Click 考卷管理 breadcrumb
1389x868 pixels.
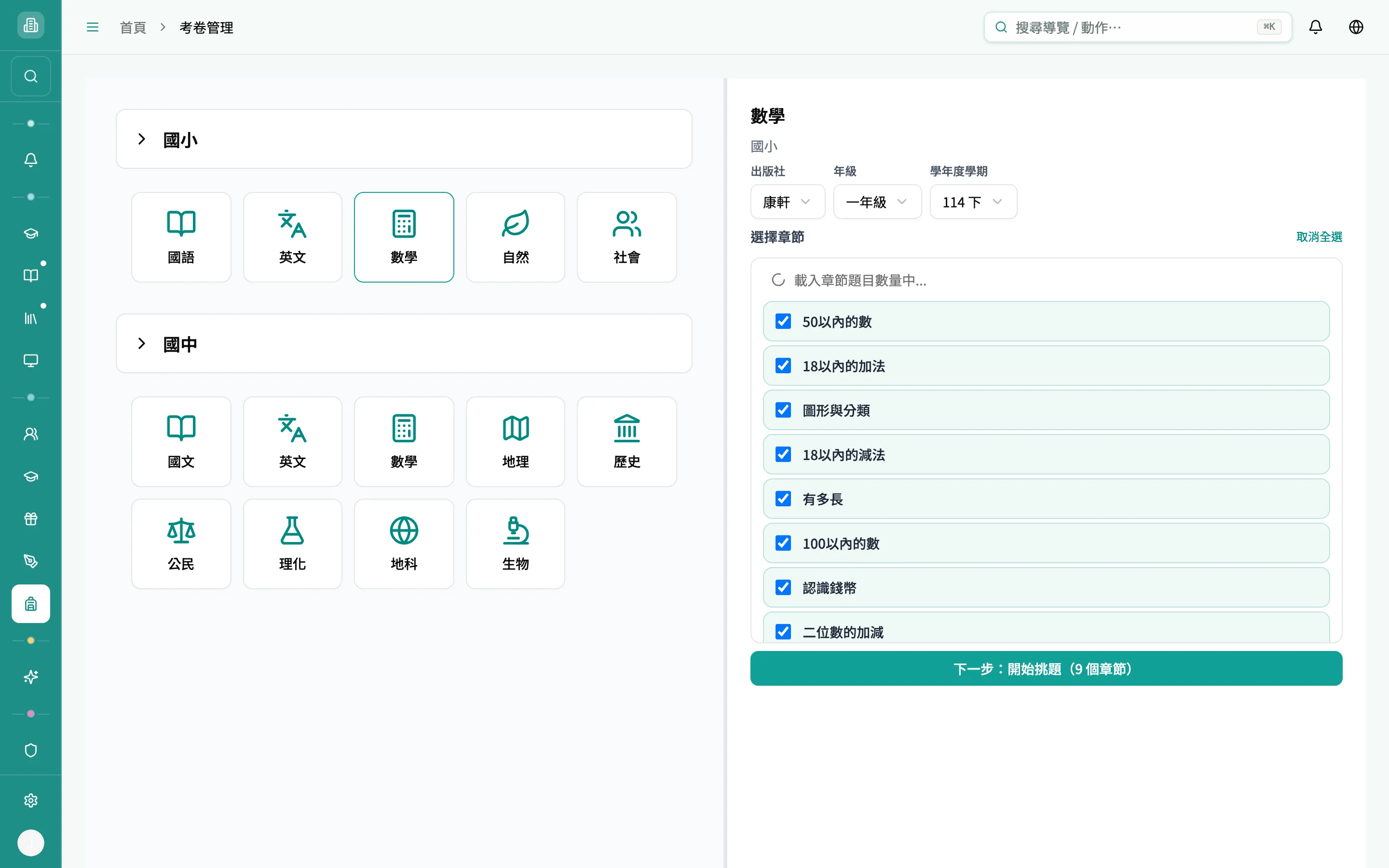tap(206, 27)
